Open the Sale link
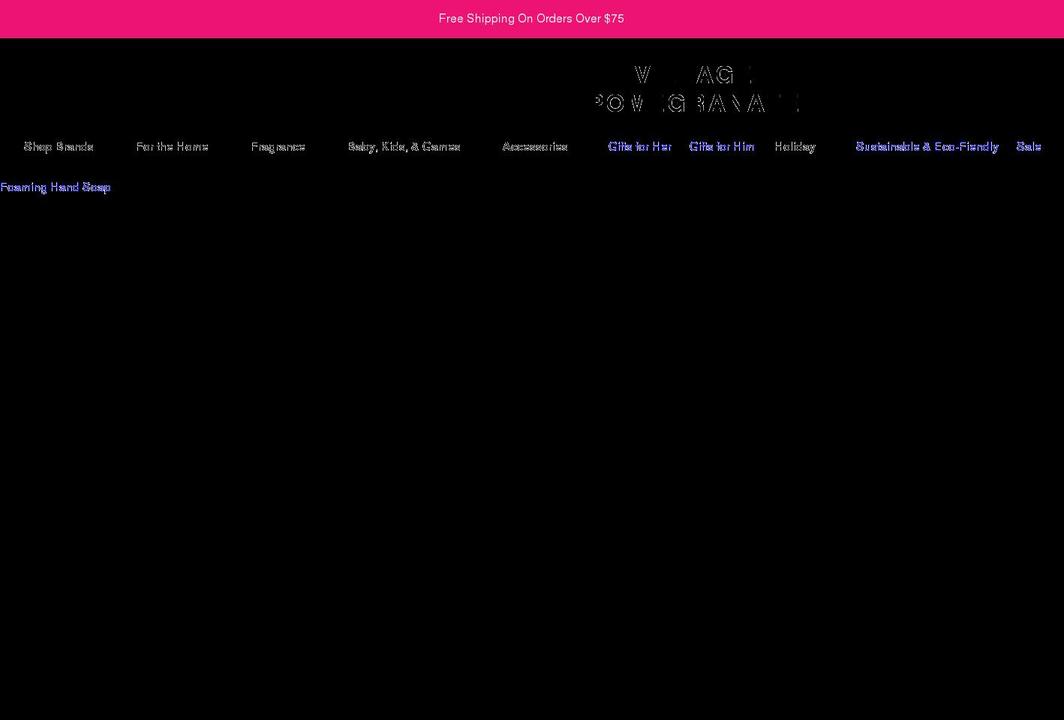Image resolution: width=1064 pixels, height=720 pixels. [x=1029, y=147]
